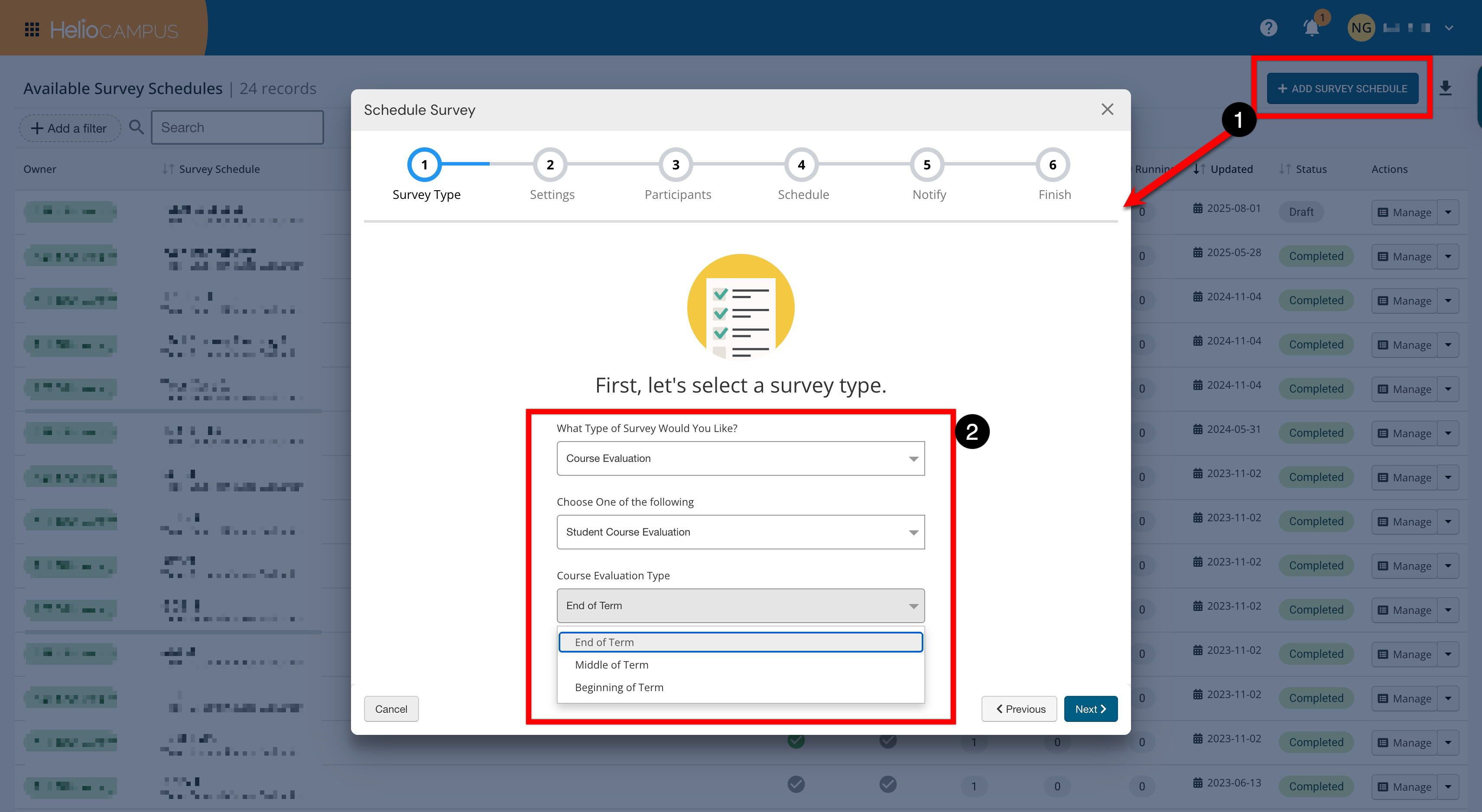
Task: Click the search magnifier icon
Action: point(136,127)
